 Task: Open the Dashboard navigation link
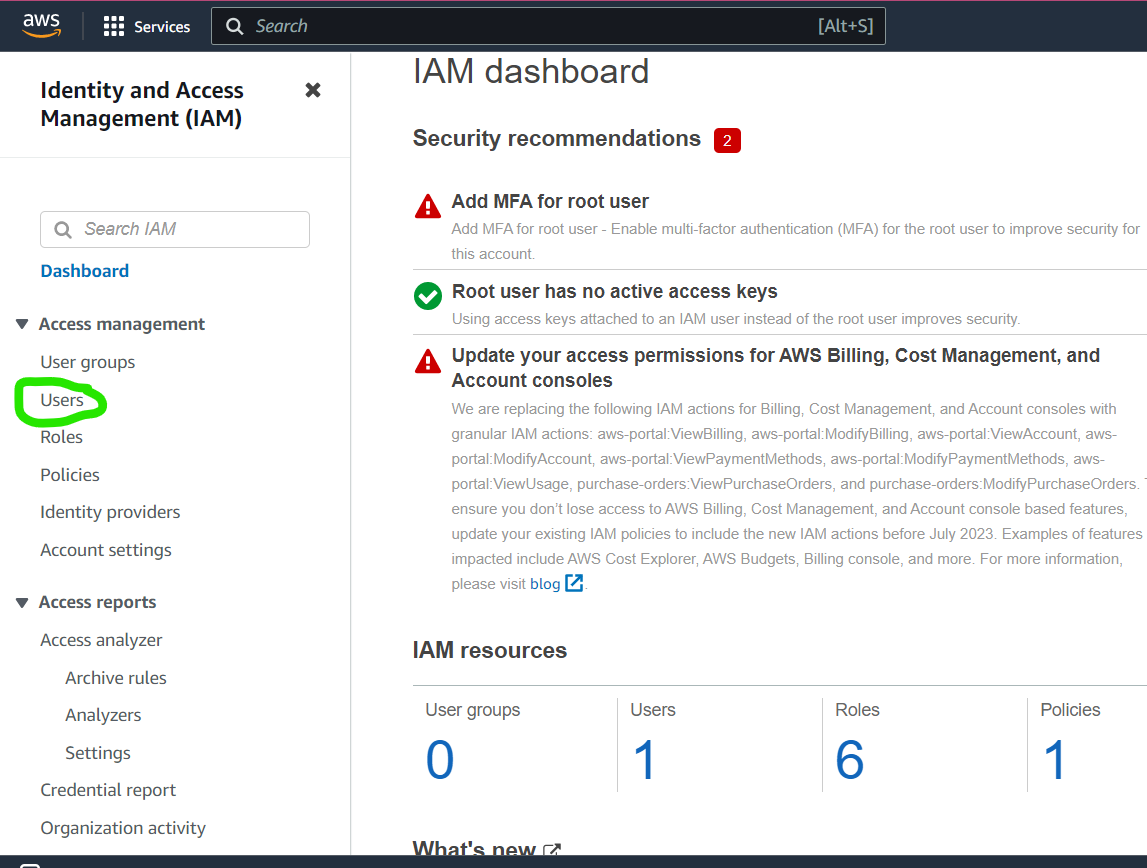pyautogui.click(x=85, y=271)
